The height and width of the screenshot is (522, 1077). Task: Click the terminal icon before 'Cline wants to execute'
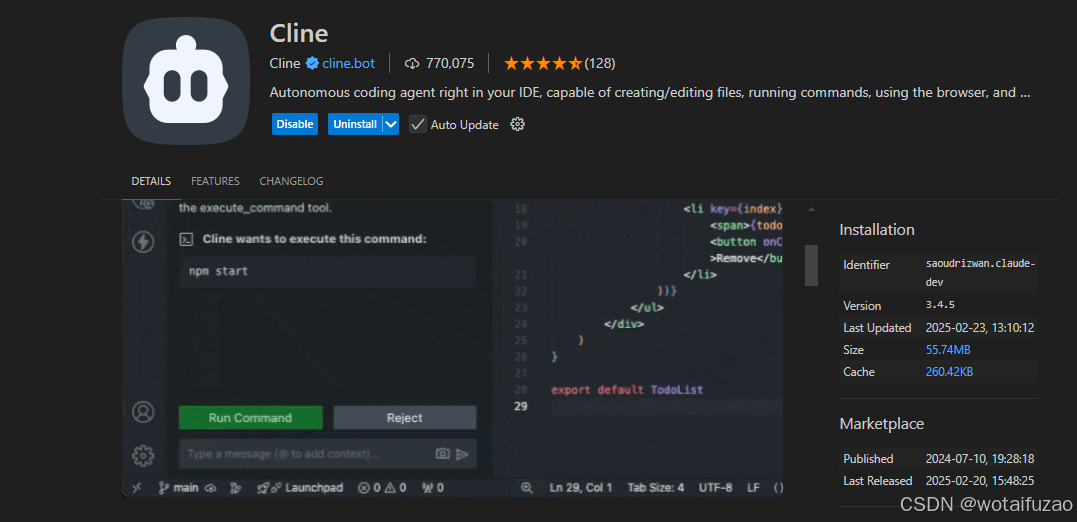[x=185, y=239]
